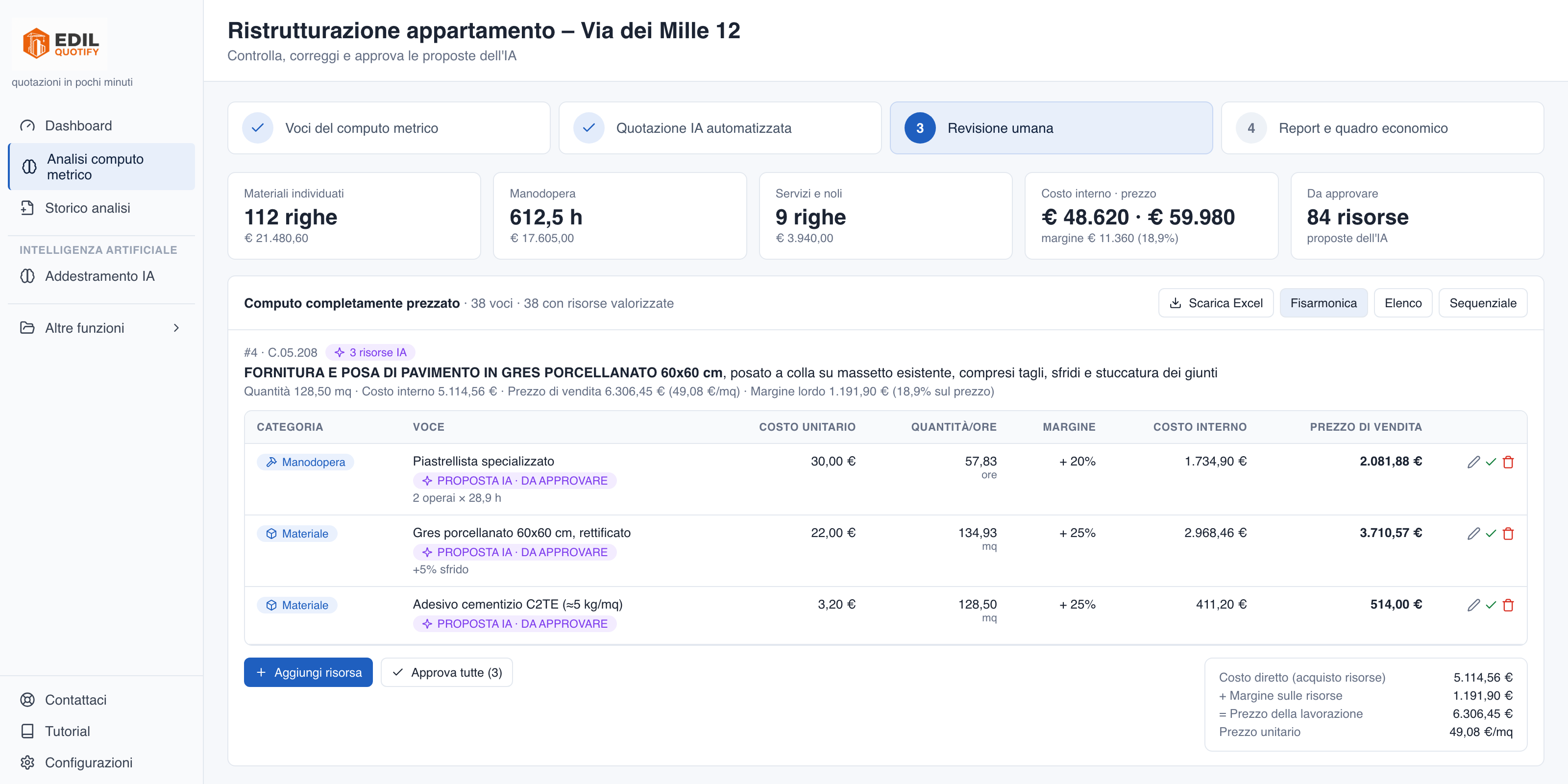Click the step 3 circle for Revisione umana
The height and width of the screenshot is (784, 1568).
click(x=920, y=128)
